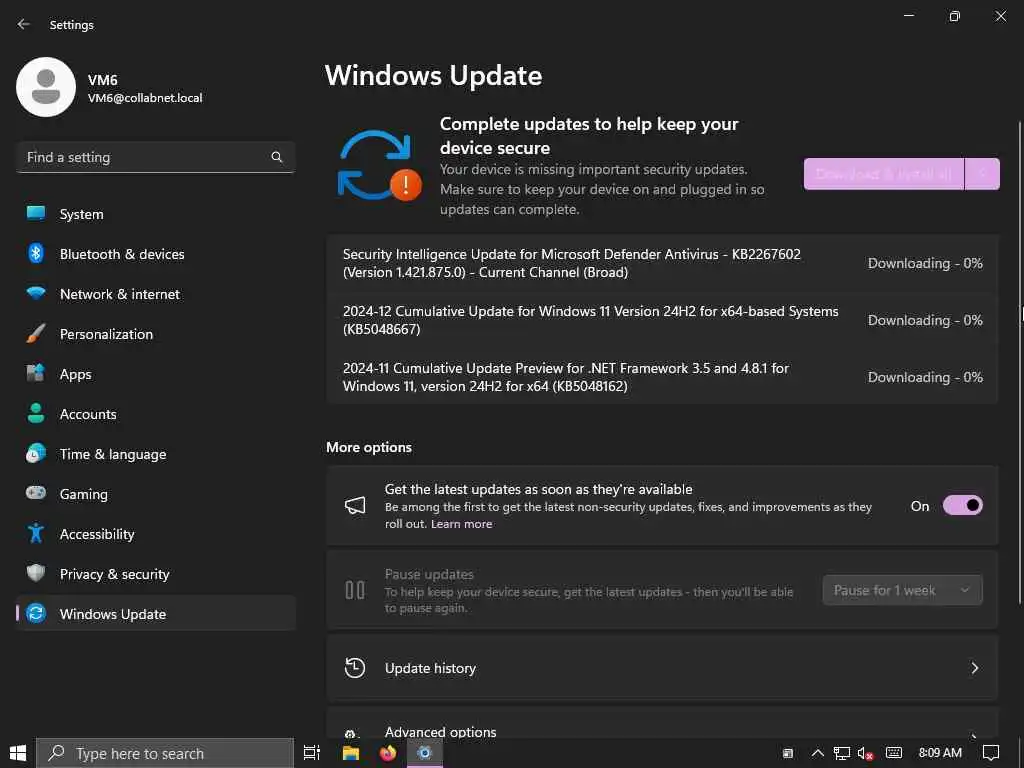Click the Windows Update sync icon in sidebar
The image size is (1024, 768).
click(36, 613)
